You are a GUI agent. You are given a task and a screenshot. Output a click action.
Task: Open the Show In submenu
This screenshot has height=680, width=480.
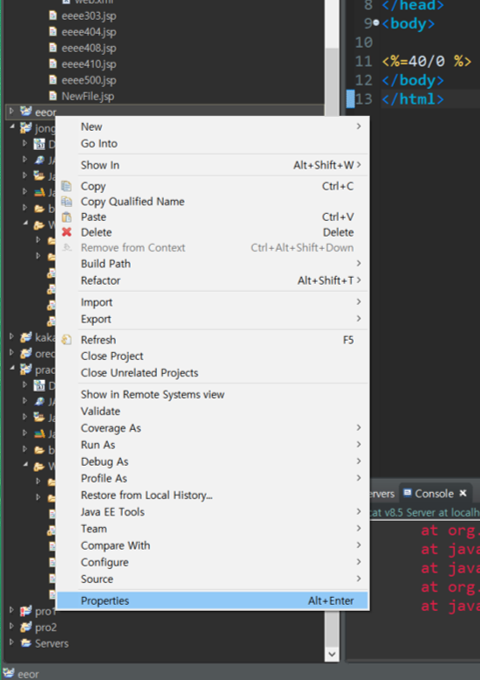(212, 165)
